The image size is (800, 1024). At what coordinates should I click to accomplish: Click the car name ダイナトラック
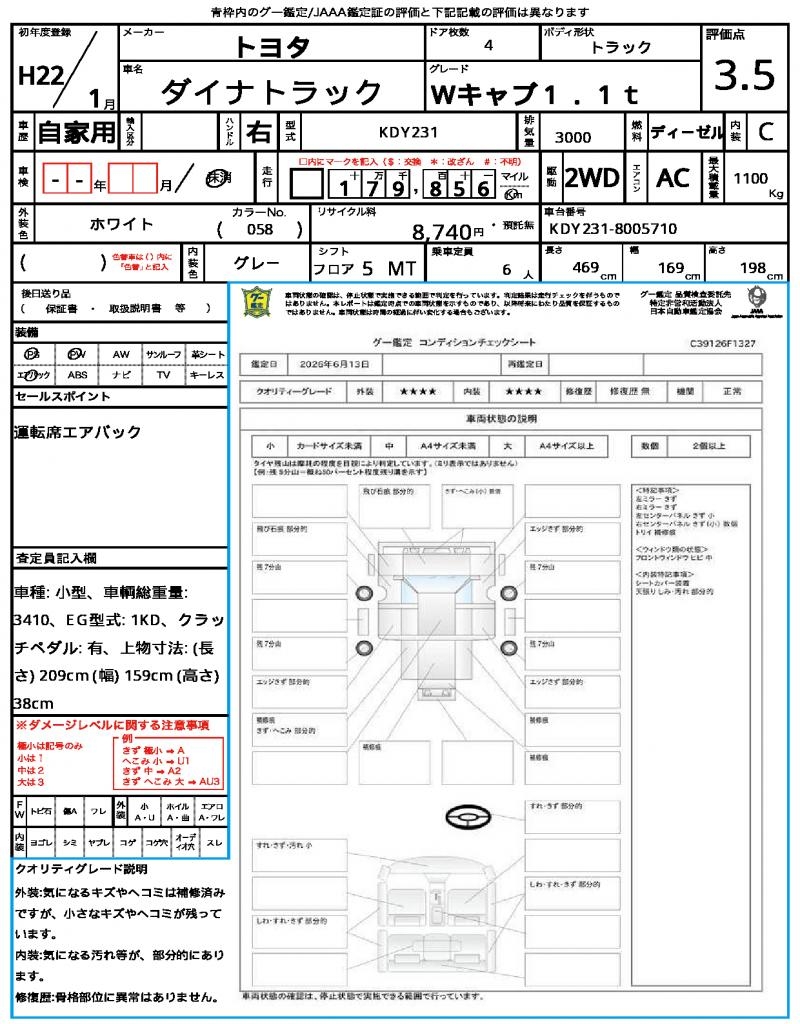click(x=271, y=92)
